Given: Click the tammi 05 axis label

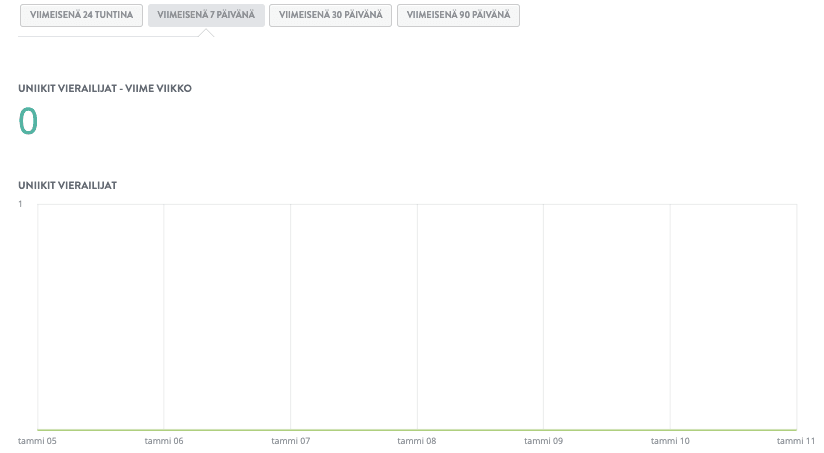Looking at the screenshot, I should (x=37, y=440).
